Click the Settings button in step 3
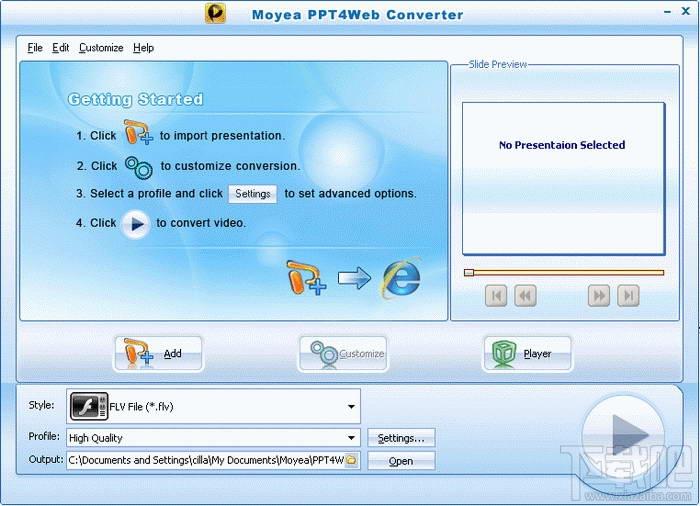Image resolution: width=700 pixels, height=506 pixels. point(253,194)
